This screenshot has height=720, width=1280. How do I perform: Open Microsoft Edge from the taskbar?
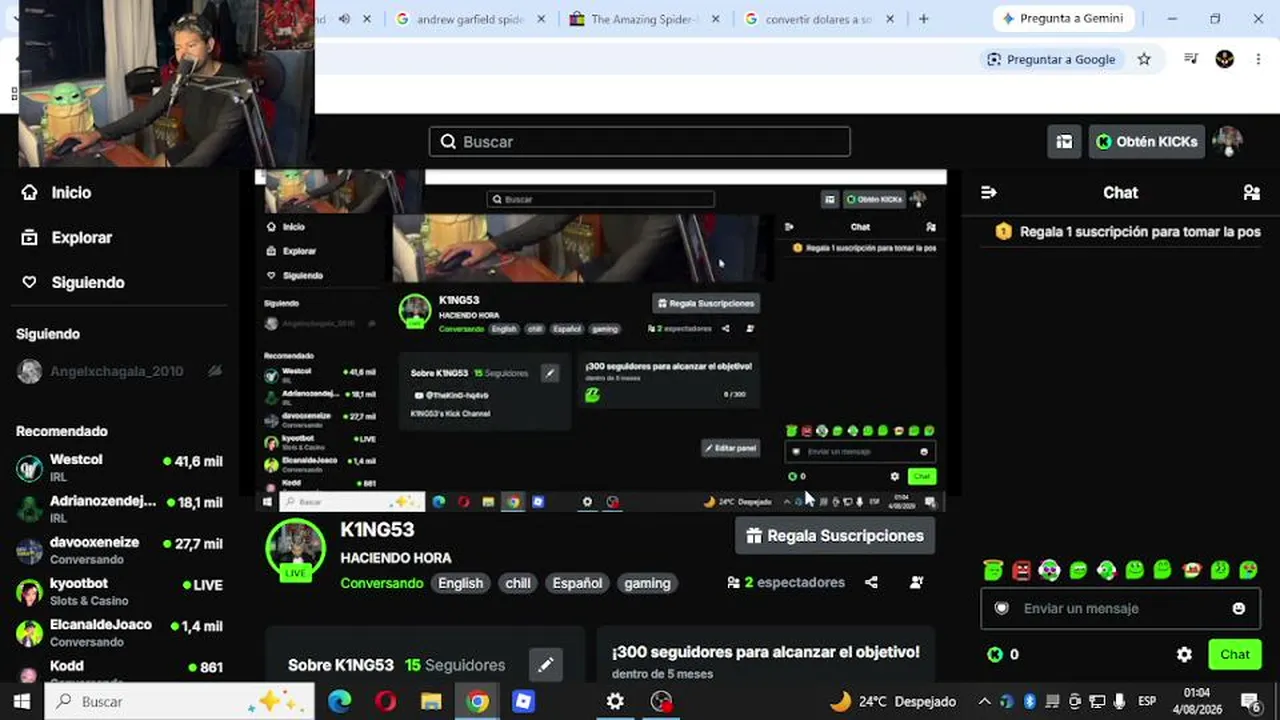coord(340,702)
